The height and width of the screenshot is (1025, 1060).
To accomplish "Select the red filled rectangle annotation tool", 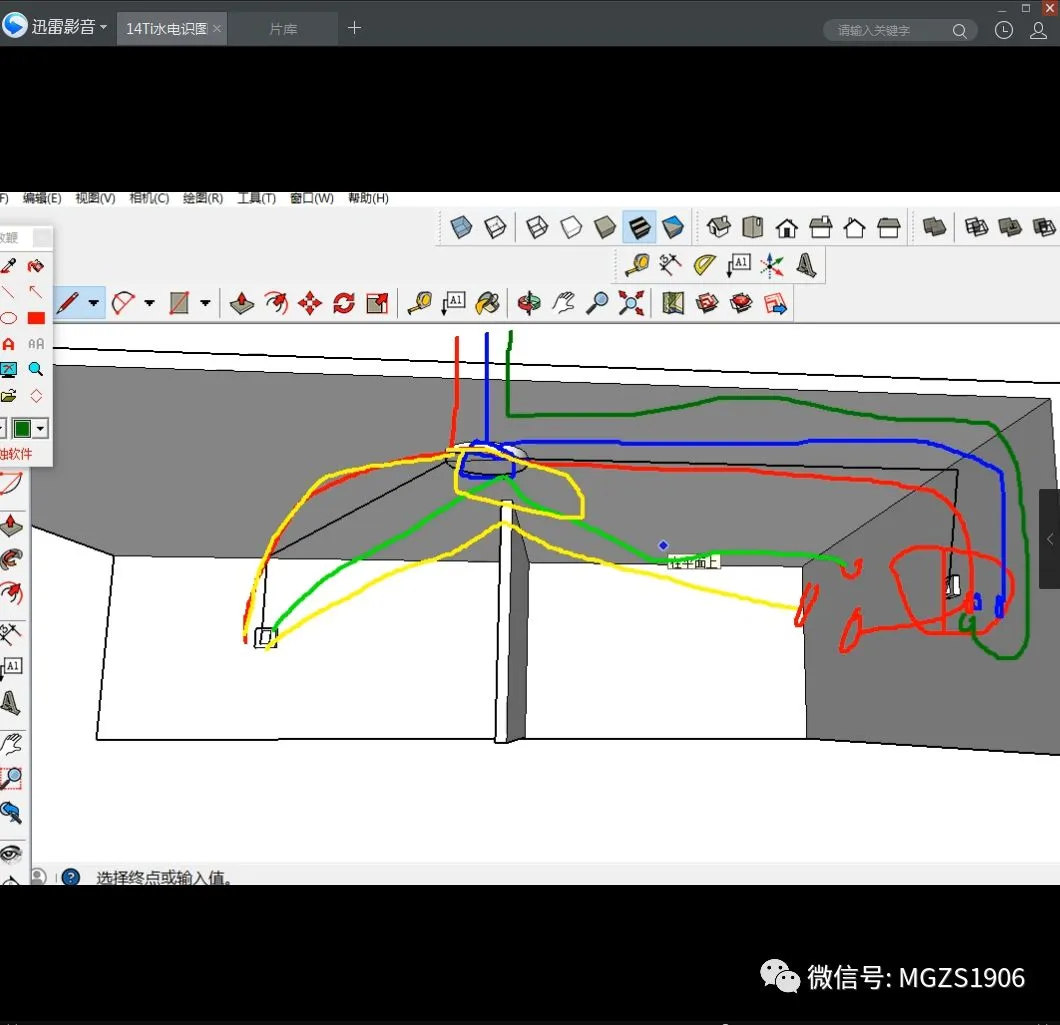I will (x=36, y=318).
